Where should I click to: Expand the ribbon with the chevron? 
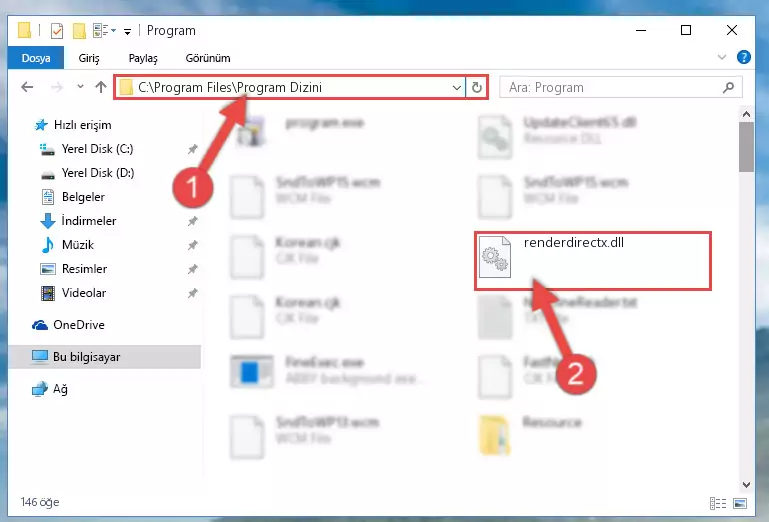tap(721, 57)
